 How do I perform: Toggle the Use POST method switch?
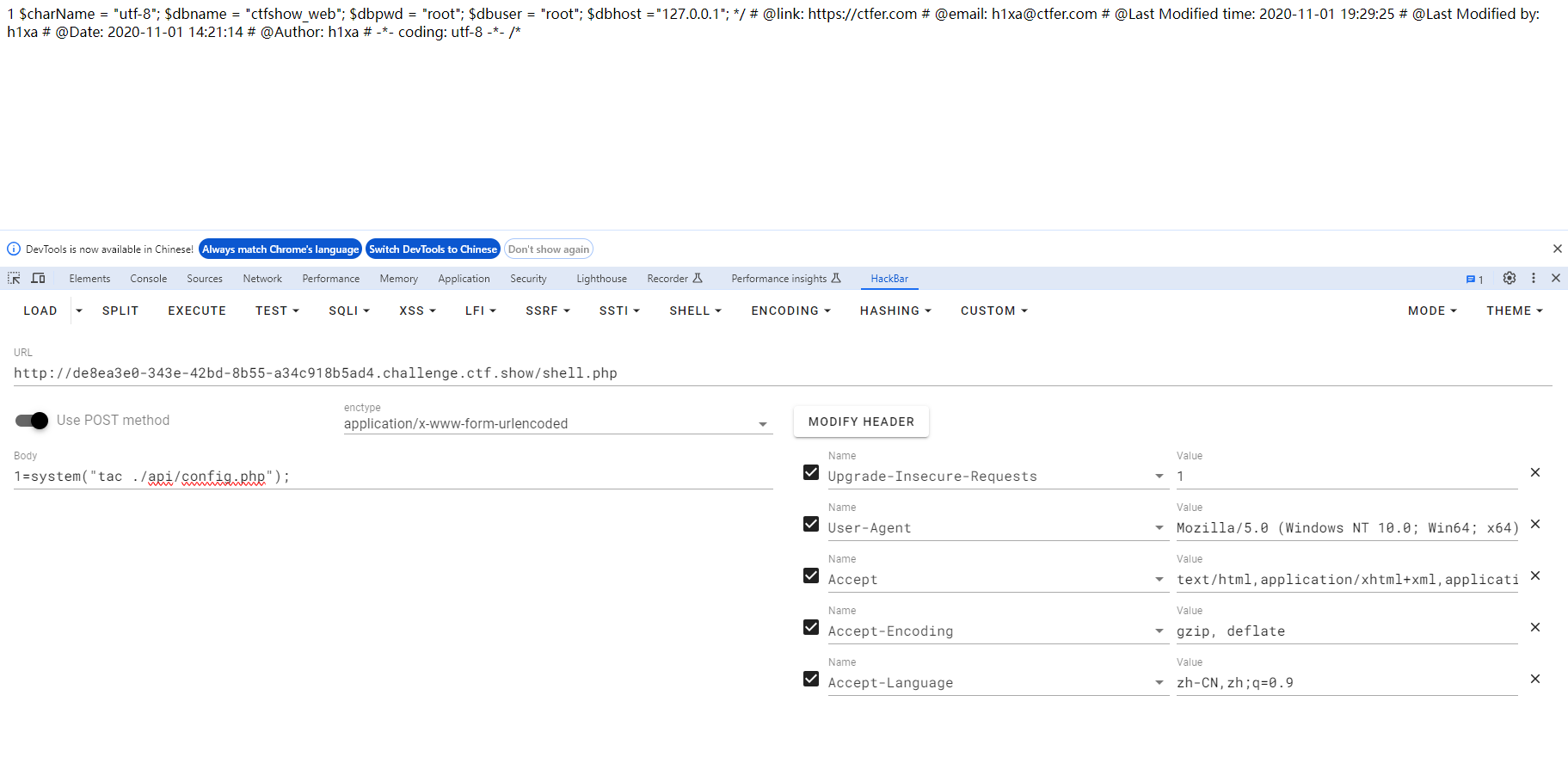tap(32, 421)
